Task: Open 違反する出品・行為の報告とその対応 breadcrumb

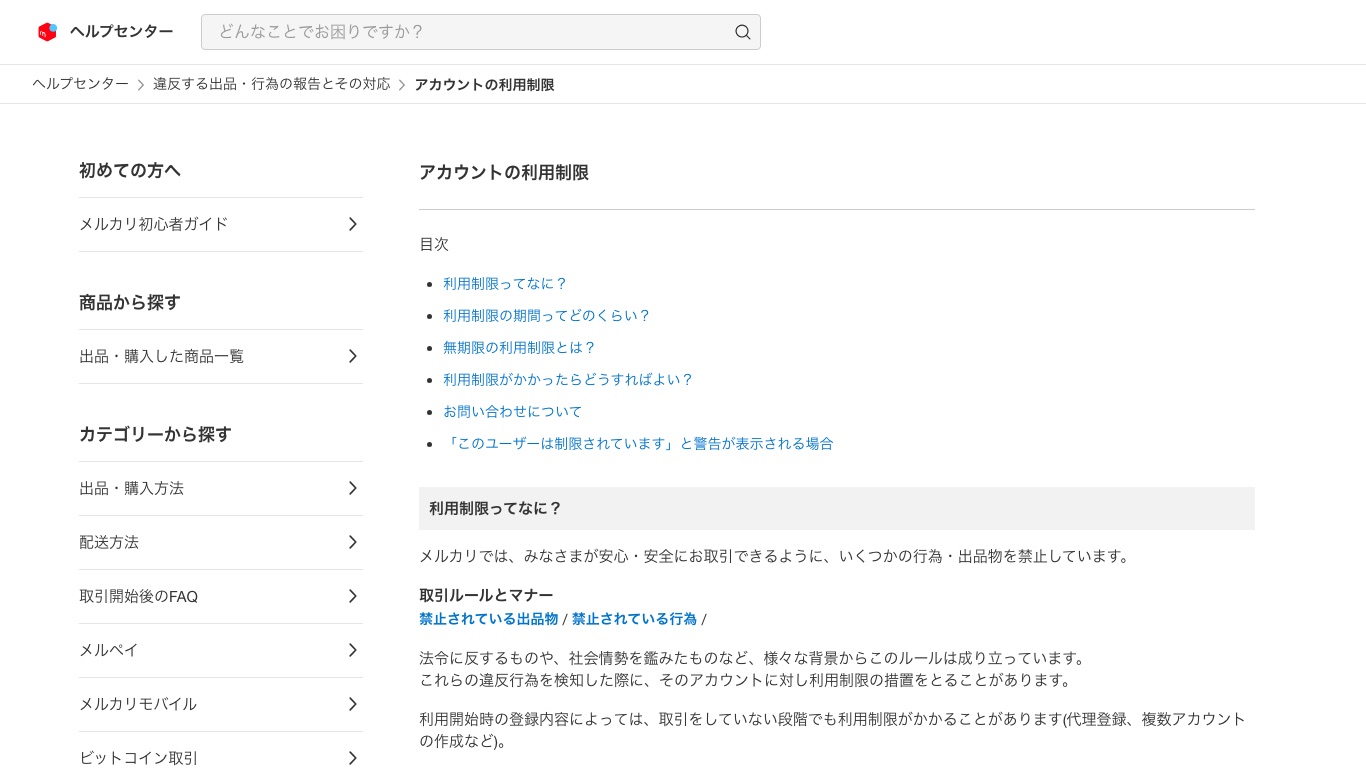Action: tap(272, 84)
